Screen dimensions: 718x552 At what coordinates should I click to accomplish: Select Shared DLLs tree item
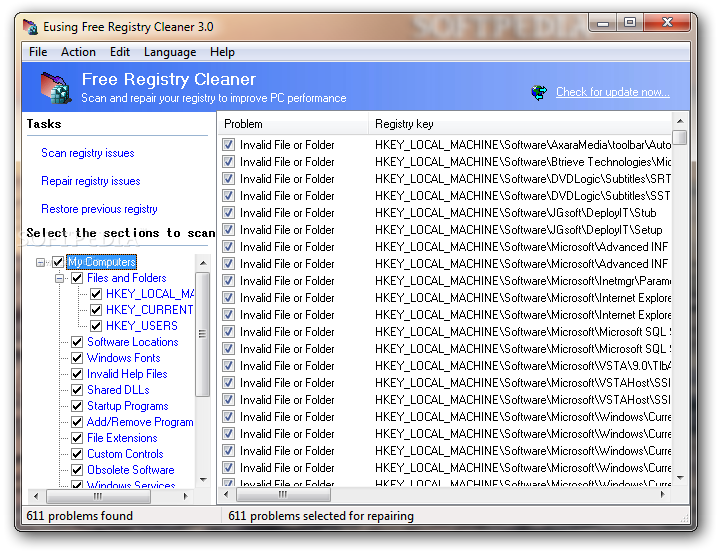point(118,390)
